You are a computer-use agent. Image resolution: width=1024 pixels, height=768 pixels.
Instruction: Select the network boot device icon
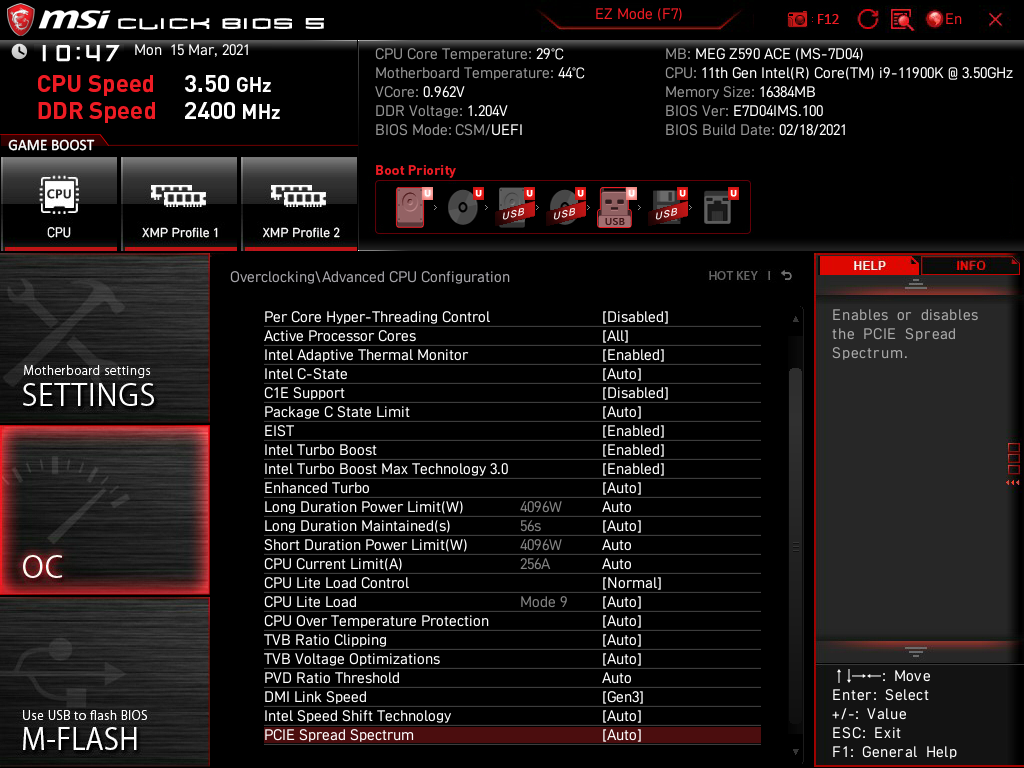tap(720, 207)
